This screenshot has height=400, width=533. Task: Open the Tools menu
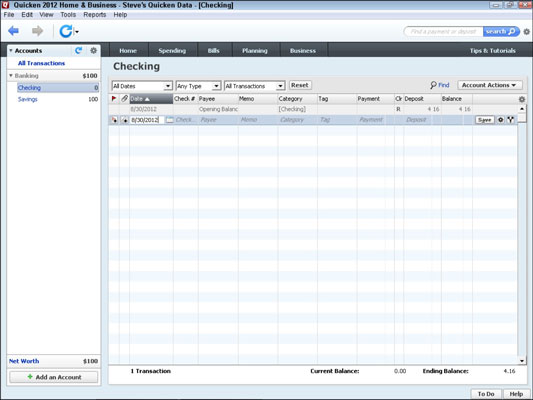tap(68, 15)
